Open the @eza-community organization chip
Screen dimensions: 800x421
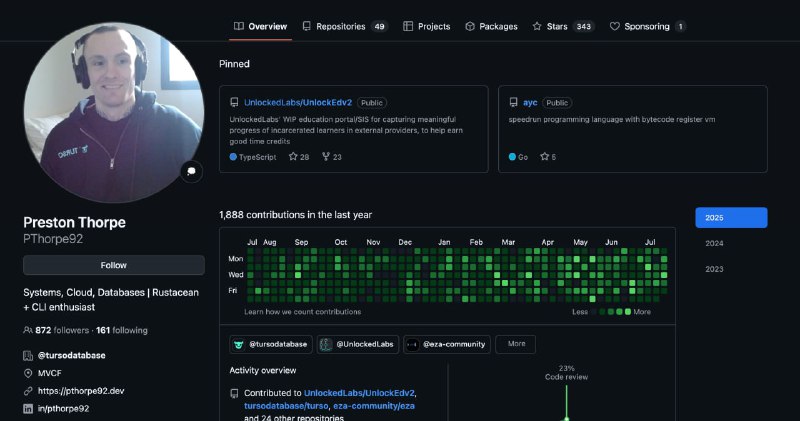click(x=446, y=344)
